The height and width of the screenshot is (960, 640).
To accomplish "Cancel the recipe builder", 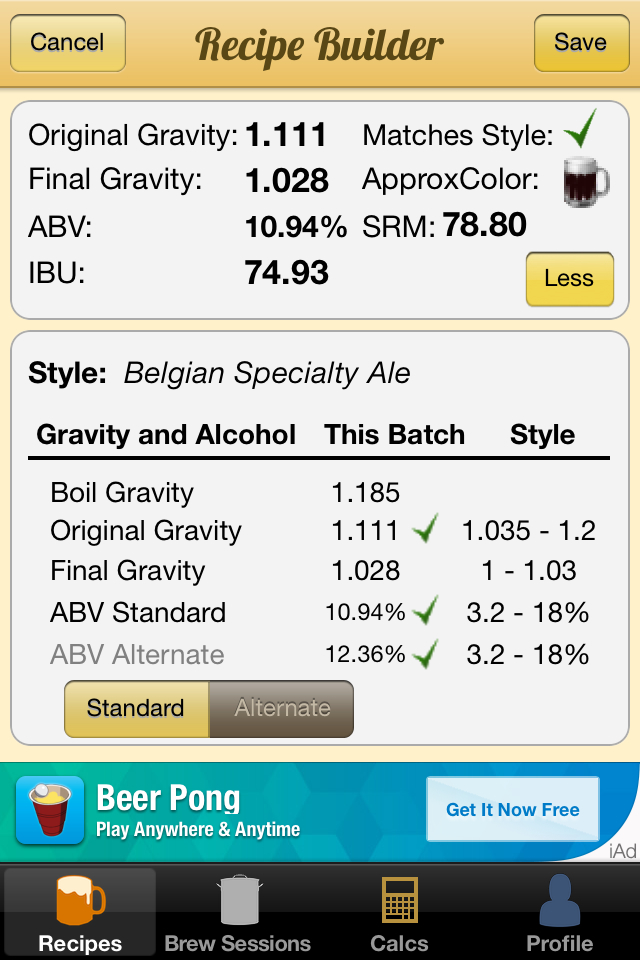I will pos(68,43).
